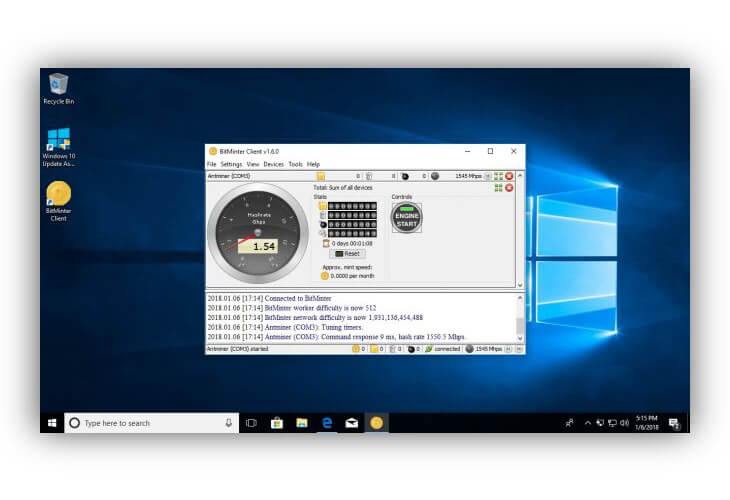Viewport: 730px width, 500px height.
Task: Click the black bomb icon in Stats
Action: [x=323, y=224]
